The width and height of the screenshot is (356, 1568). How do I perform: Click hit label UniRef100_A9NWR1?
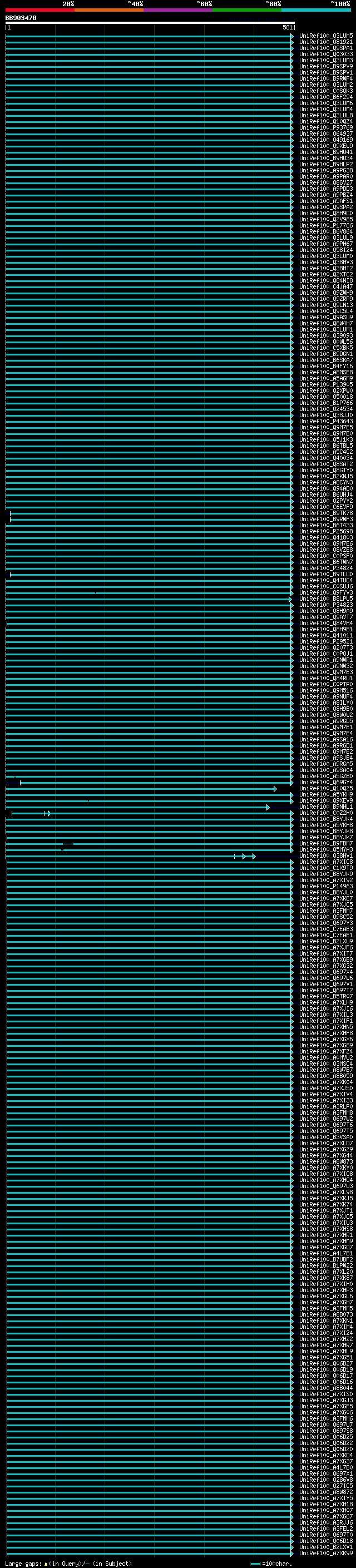(326, 660)
